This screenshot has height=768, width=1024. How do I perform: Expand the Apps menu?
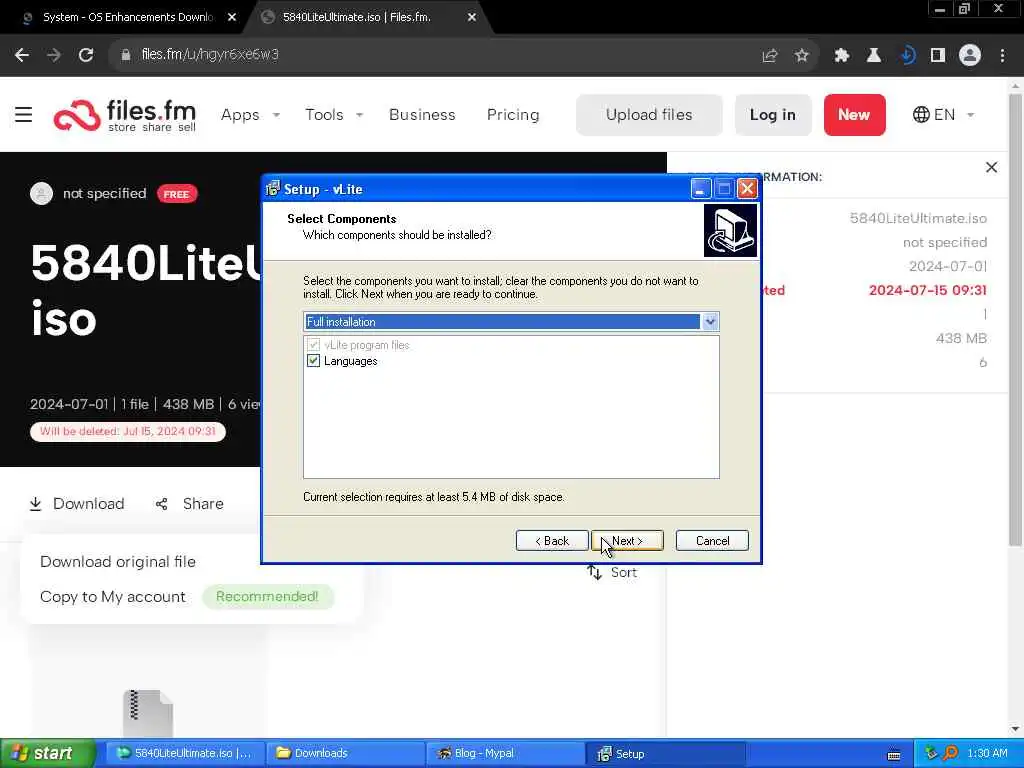point(251,115)
